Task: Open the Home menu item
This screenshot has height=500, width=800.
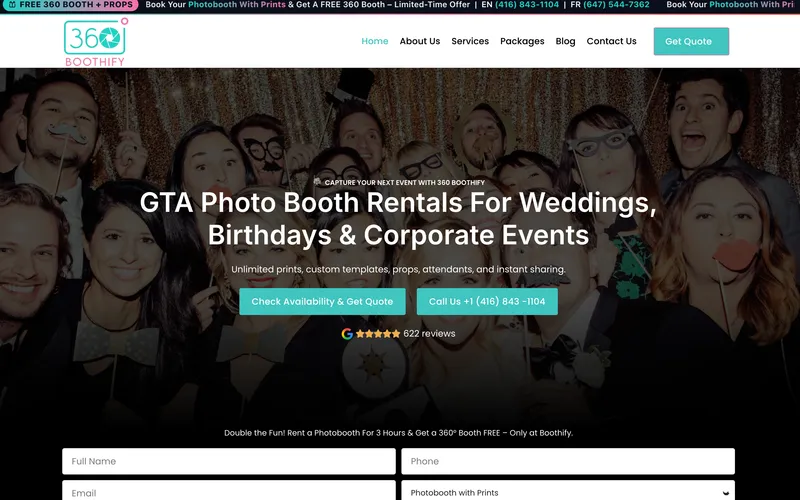Action: pos(374,41)
